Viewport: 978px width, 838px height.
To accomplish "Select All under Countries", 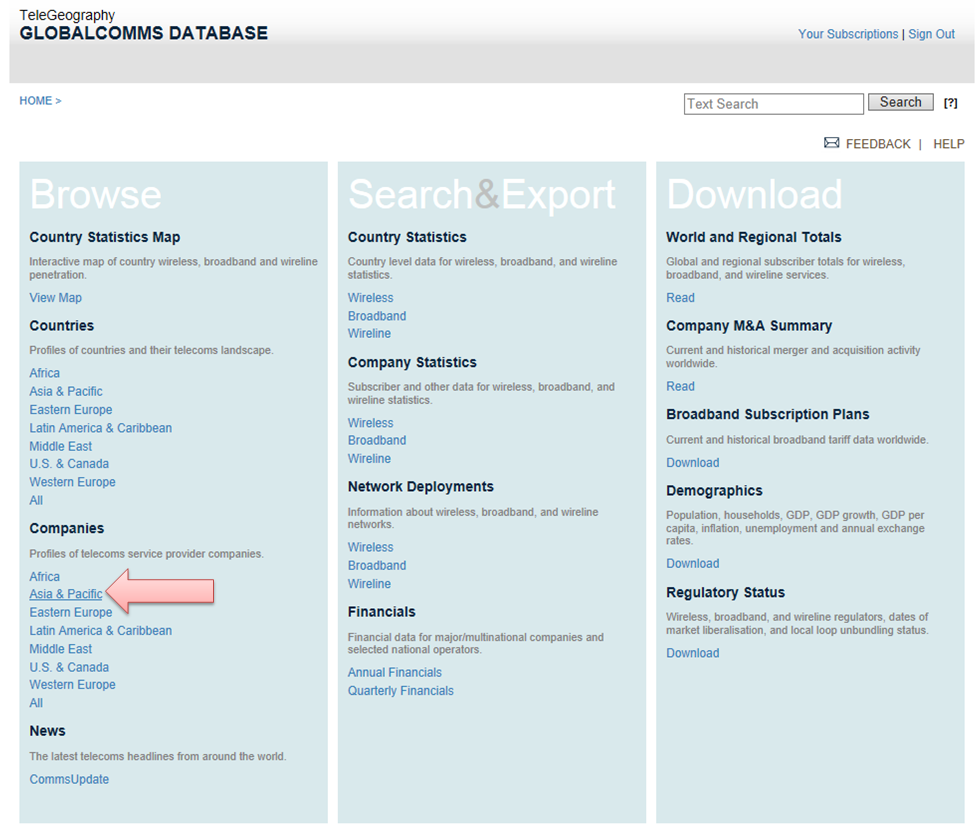I will coord(36,500).
